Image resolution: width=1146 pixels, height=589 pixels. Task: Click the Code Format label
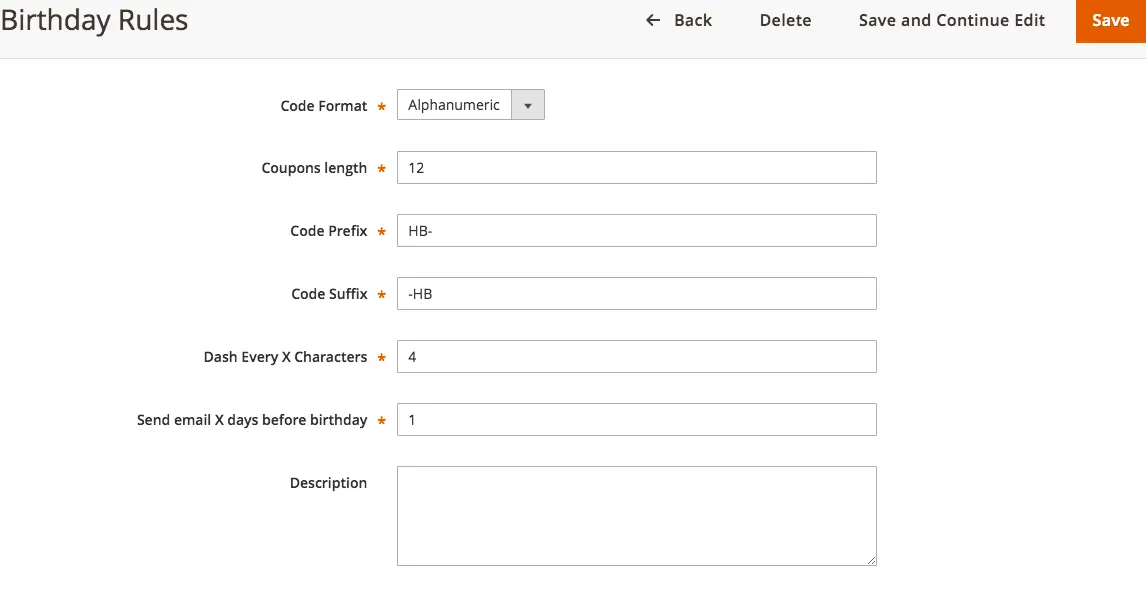pyautogui.click(x=324, y=106)
